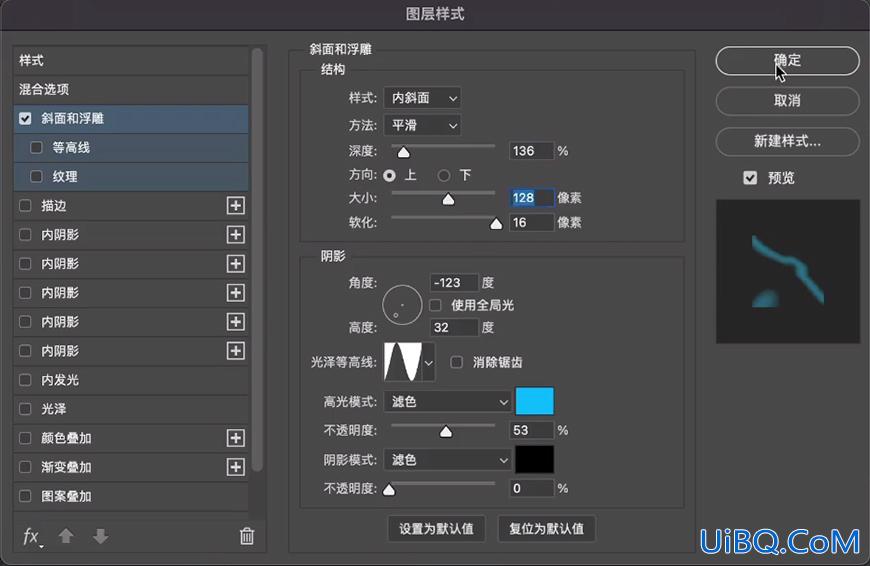
Task: Toggle the 预览 checkbox
Action: (x=750, y=178)
